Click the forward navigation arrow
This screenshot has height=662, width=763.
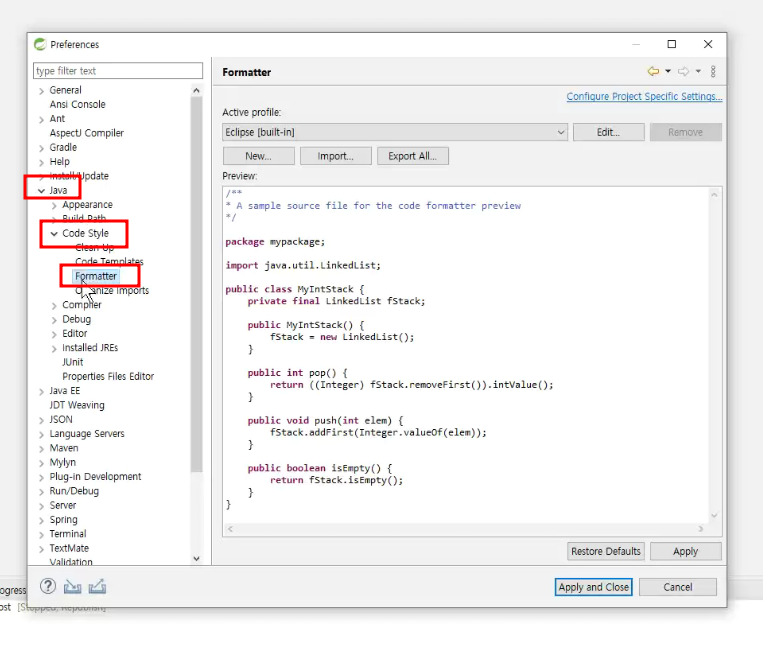click(x=684, y=72)
